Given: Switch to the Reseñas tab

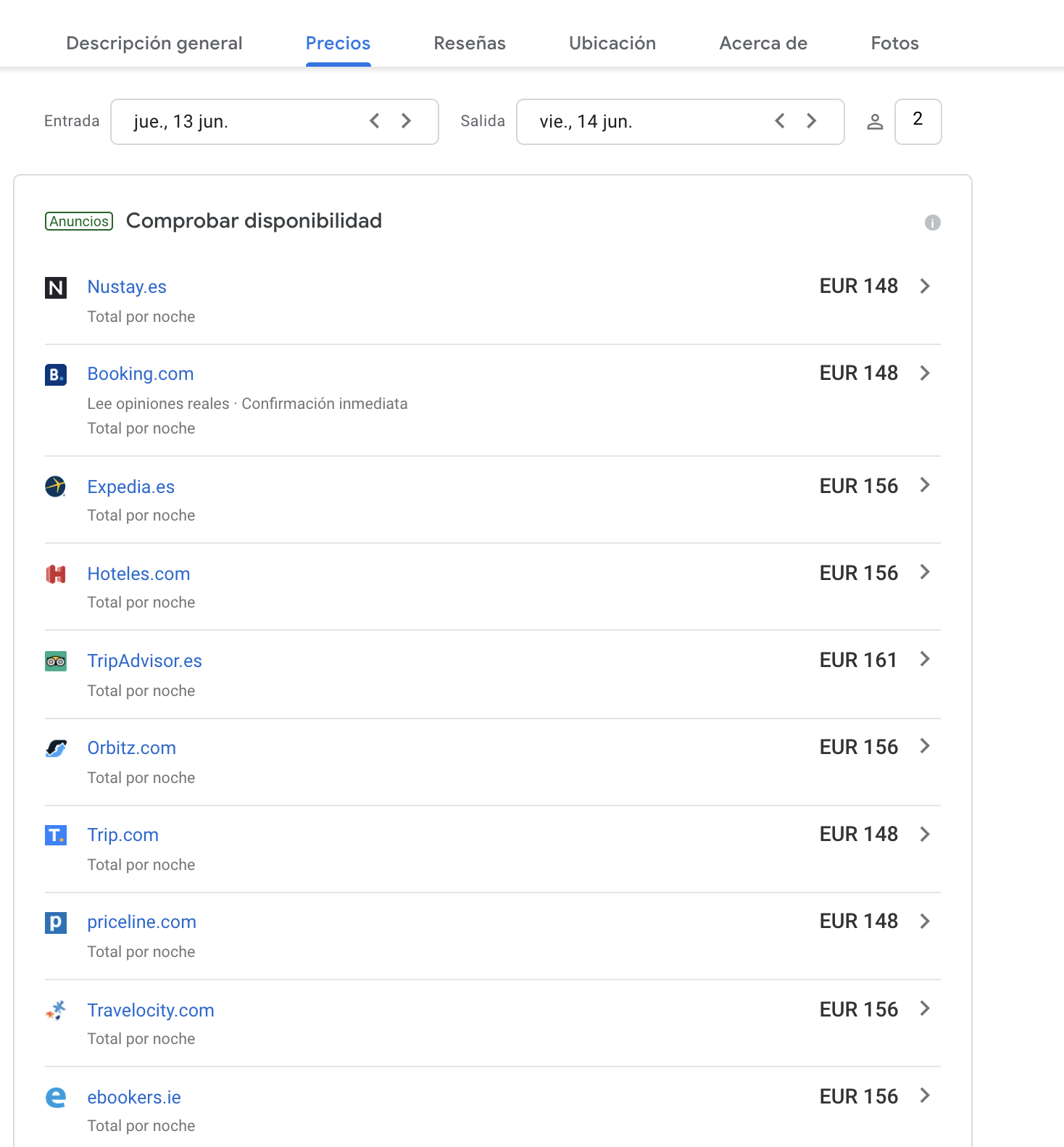Looking at the screenshot, I should pyautogui.click(x=470, y=44).
